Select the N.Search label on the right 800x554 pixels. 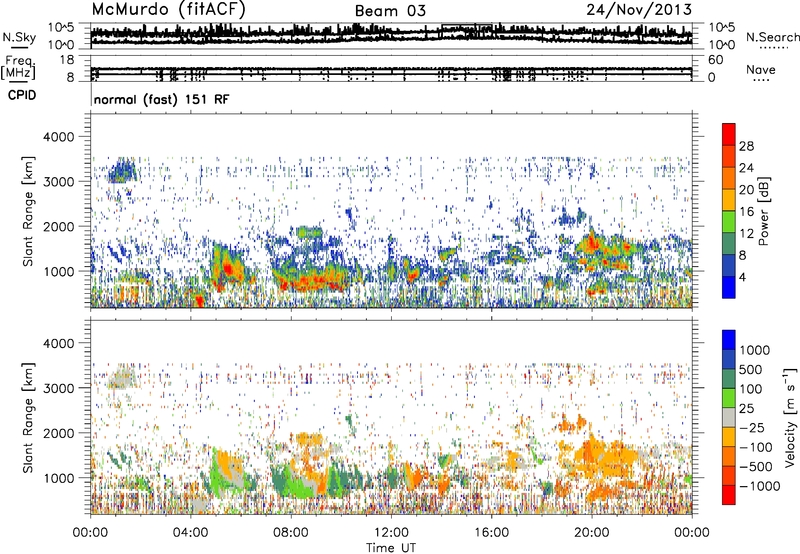772,37
